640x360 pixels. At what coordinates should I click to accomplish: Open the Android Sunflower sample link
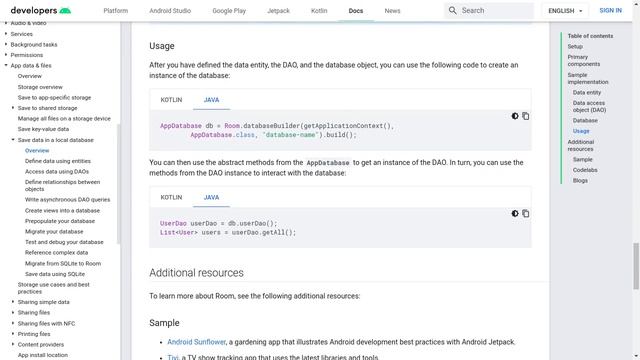[196, 342]
